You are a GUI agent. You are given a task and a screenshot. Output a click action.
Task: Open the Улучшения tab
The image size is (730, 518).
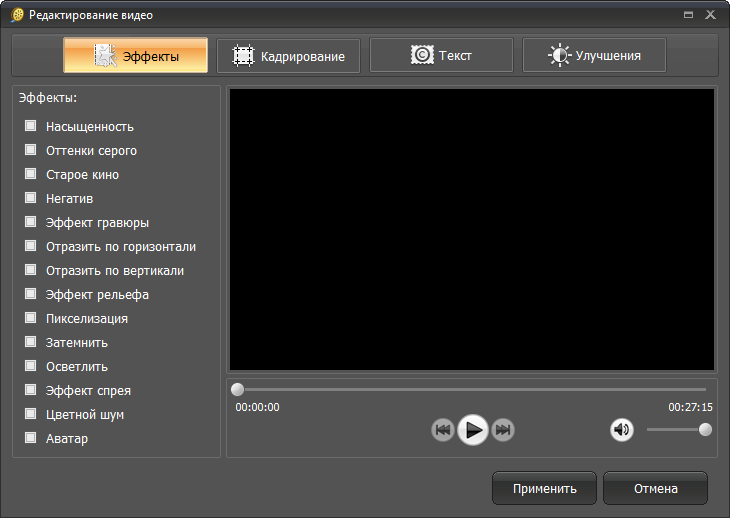pyautogui.click(x=594, y=55)
